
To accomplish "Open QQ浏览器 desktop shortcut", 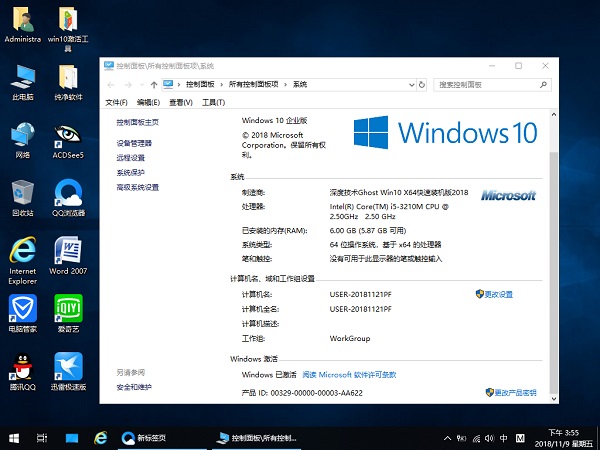I will 69,195.
